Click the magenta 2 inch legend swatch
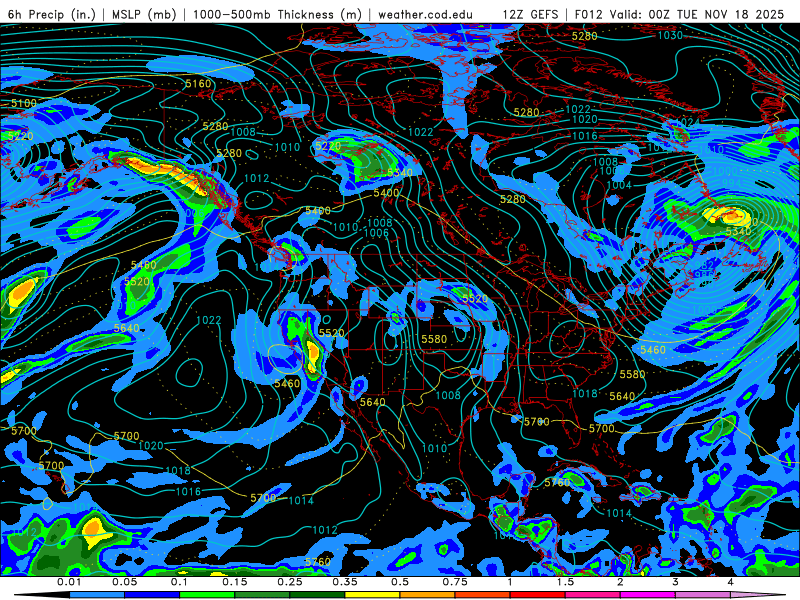Viewport: 800px width, 600px height. point(648,595)
